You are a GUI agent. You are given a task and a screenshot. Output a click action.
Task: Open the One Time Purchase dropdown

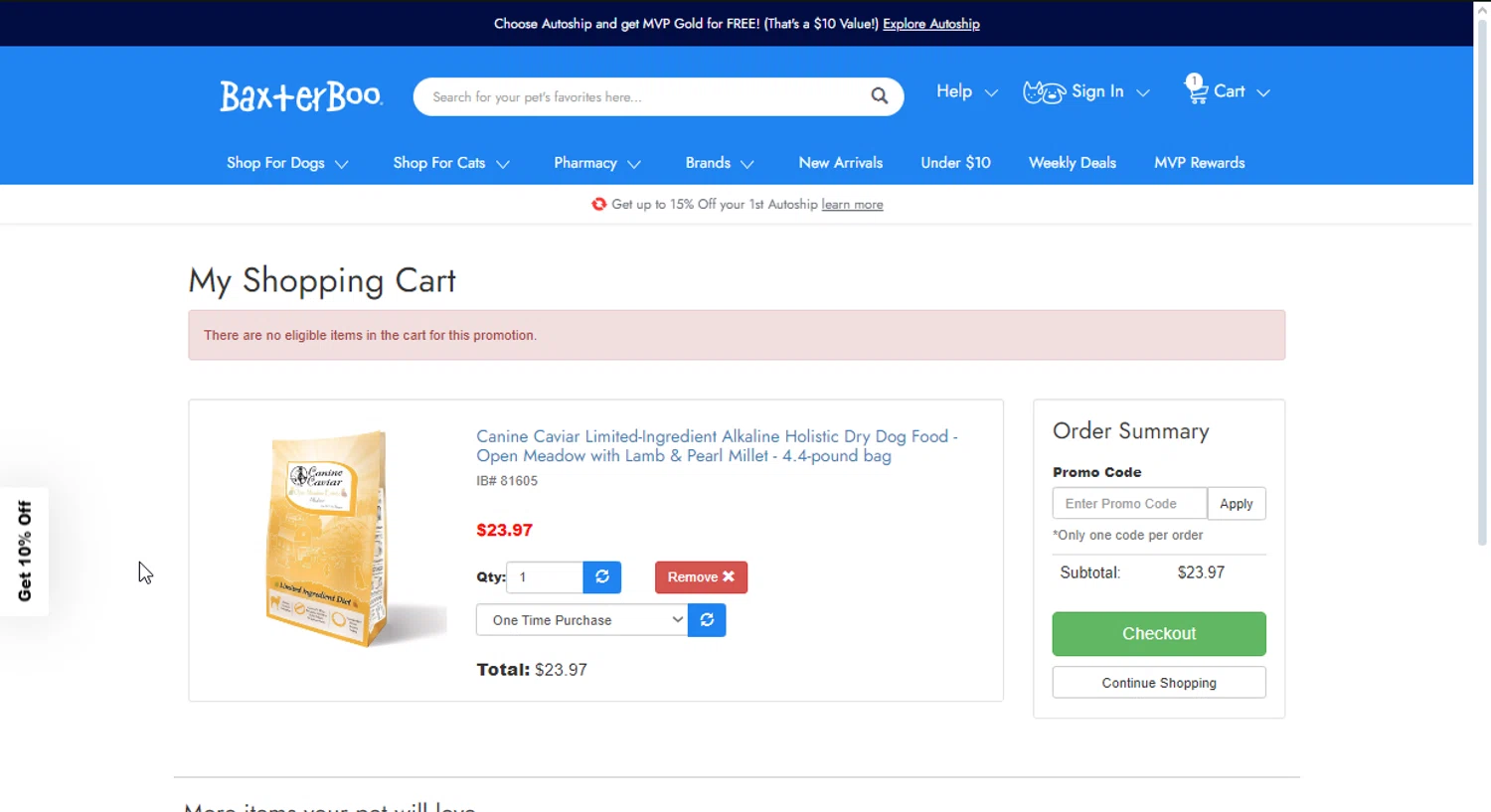pos(581,620)
